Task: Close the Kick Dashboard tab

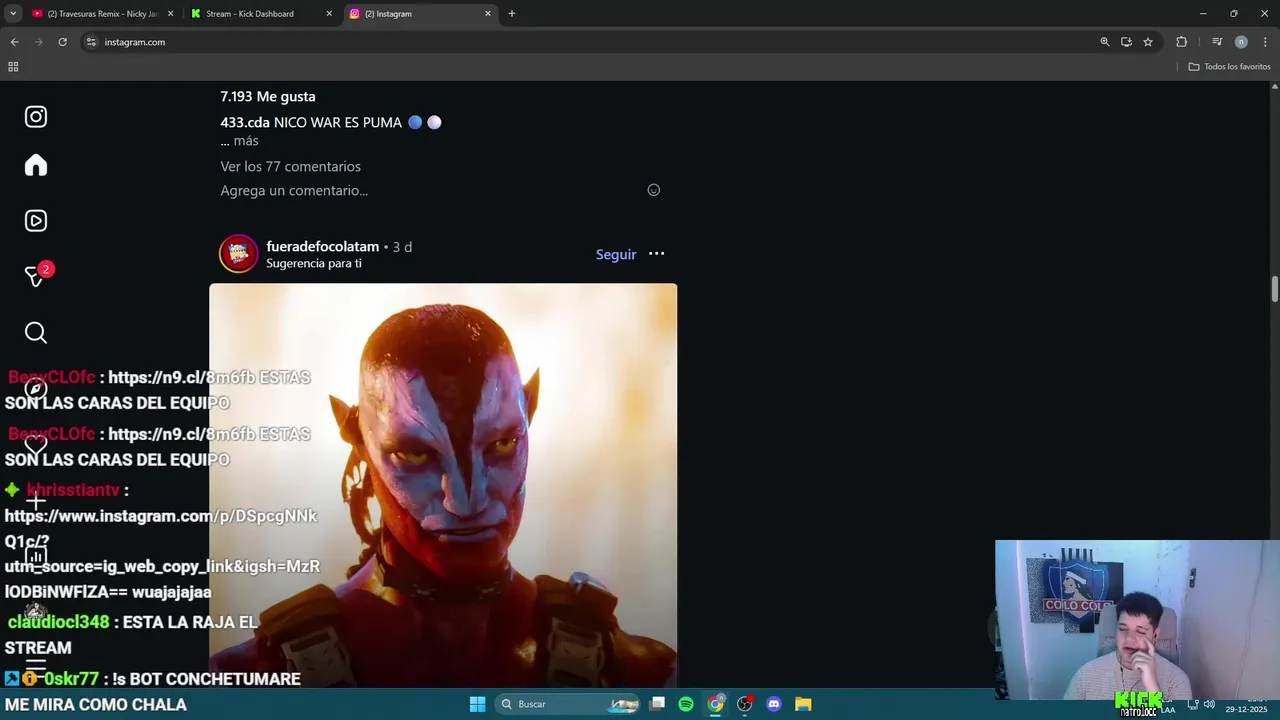Action: click(x=329, y=14)
